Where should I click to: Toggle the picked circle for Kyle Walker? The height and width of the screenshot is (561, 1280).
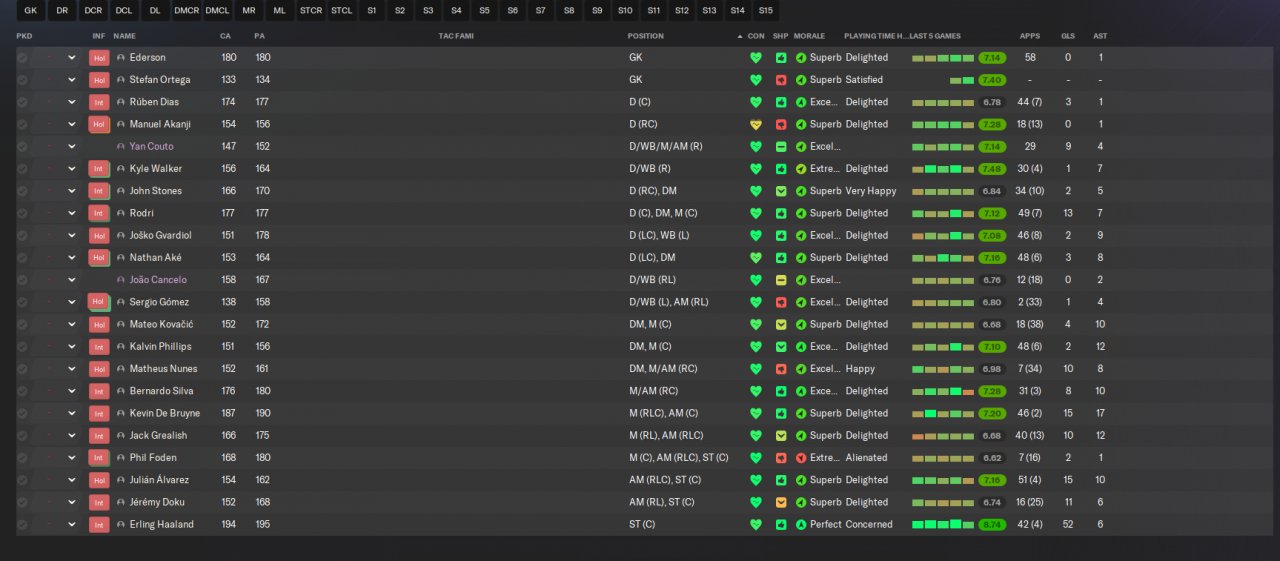22,169
